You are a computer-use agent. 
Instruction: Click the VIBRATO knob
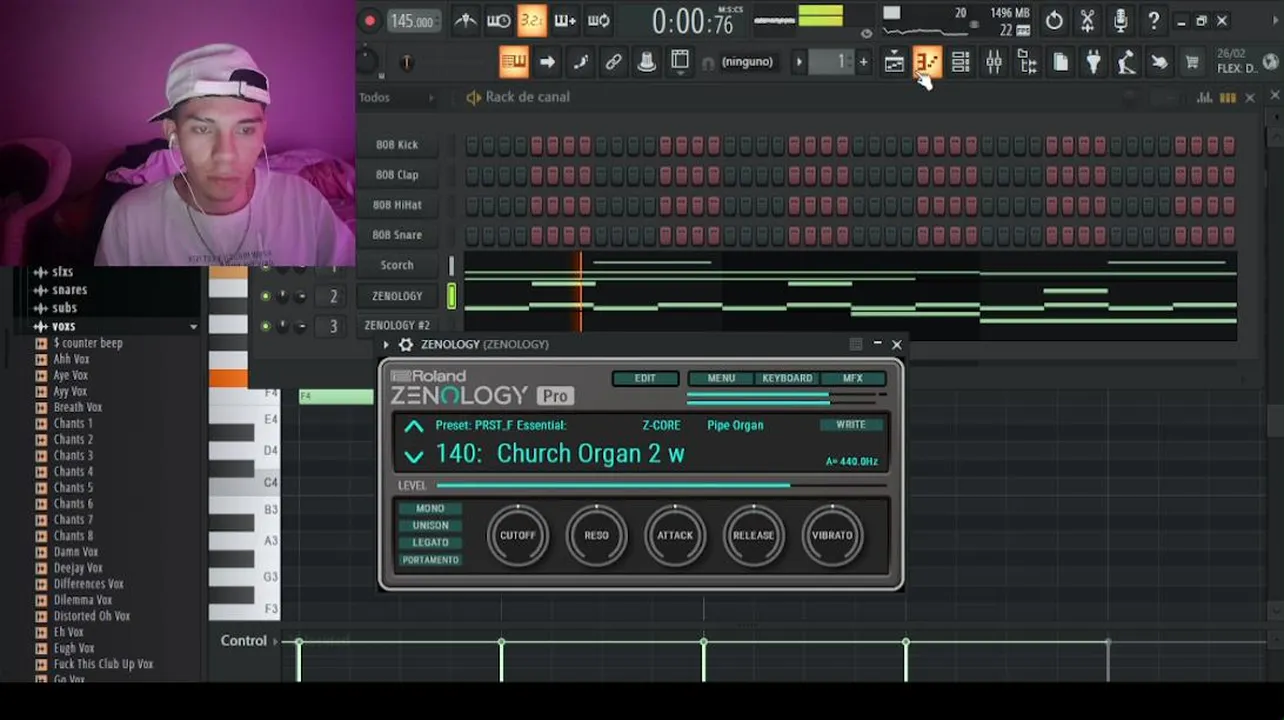click(x=832, y=535)
